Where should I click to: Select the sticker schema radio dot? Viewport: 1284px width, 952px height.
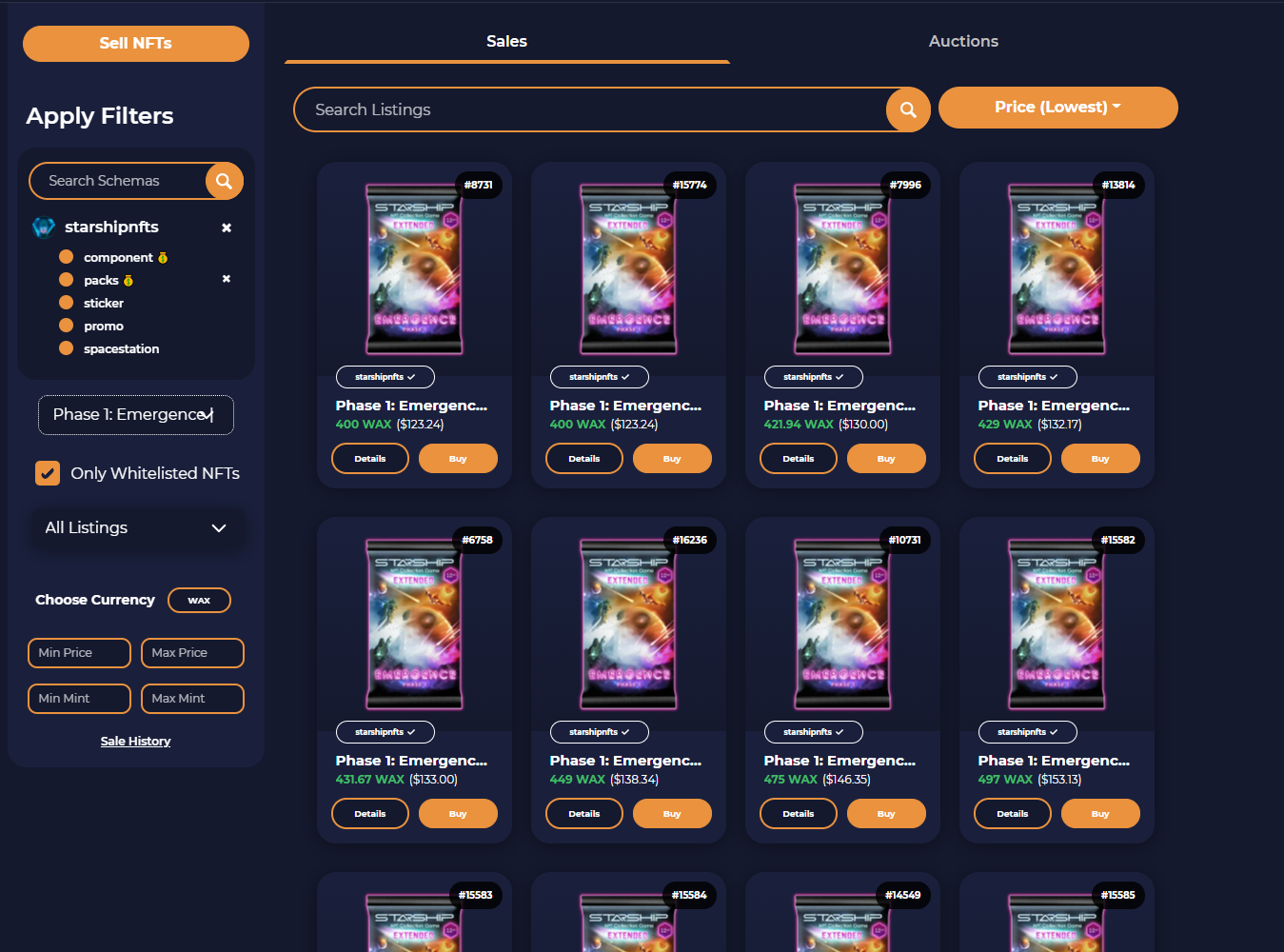[67, 303]
